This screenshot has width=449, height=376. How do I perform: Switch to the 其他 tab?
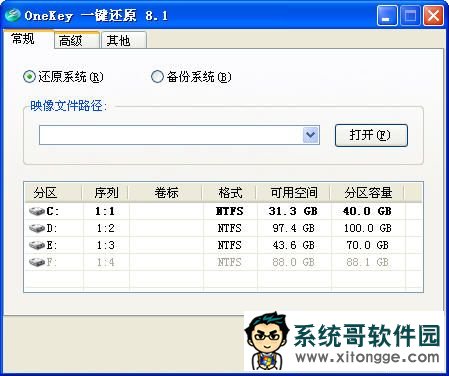124,41
